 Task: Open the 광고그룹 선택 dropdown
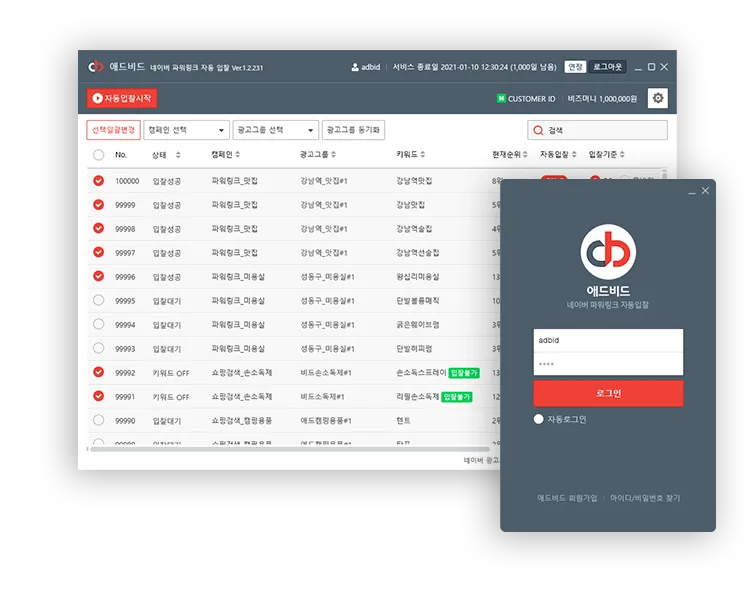(x=276, y=130)
